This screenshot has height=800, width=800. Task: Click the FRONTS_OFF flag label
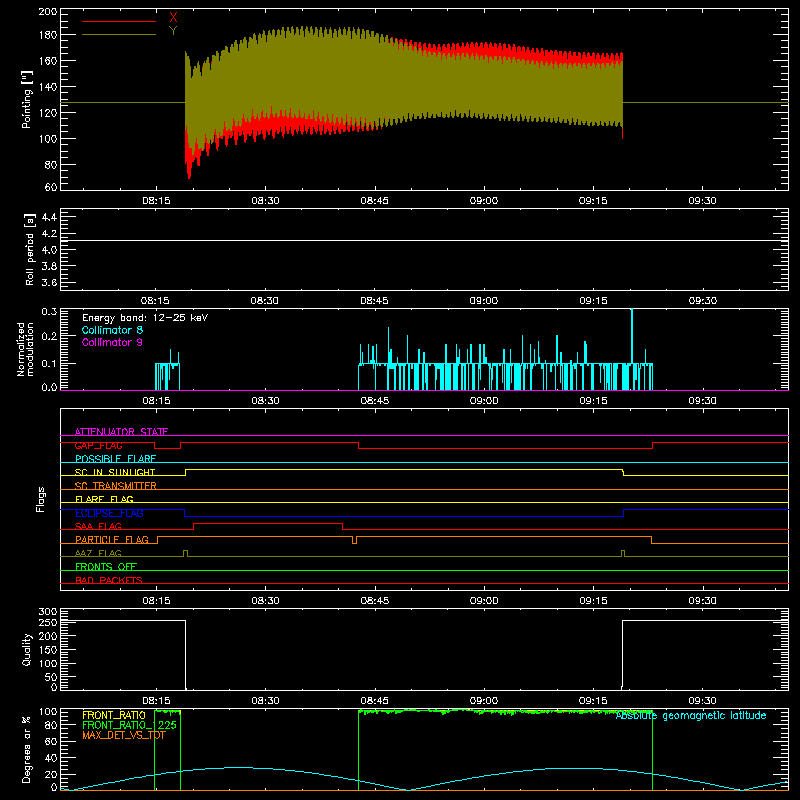click(x=106, y=566)
